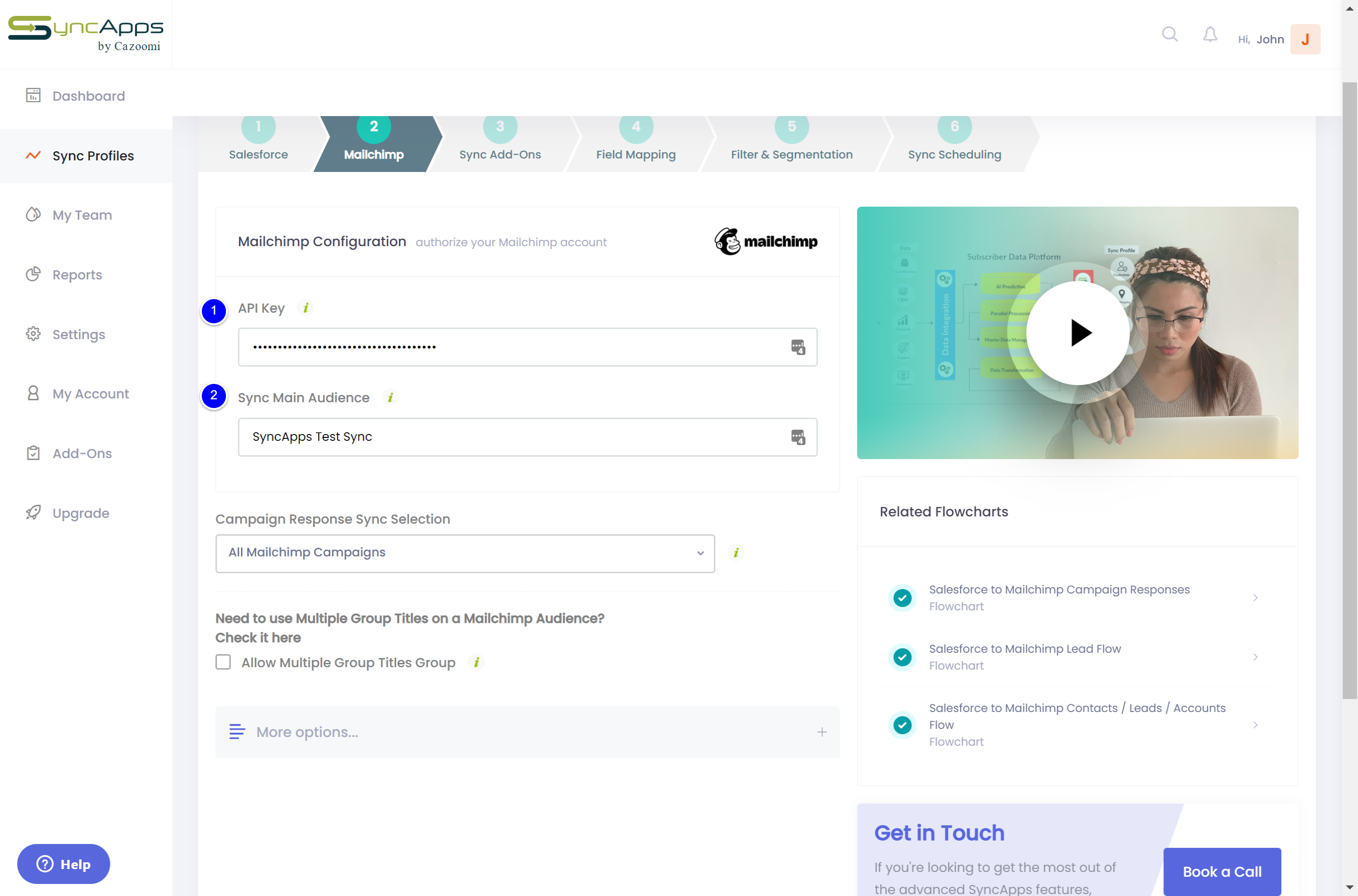
Task: Click check icon for Contacts / Leads / Accounts flowchart
Action: click(x=902, y=725)
